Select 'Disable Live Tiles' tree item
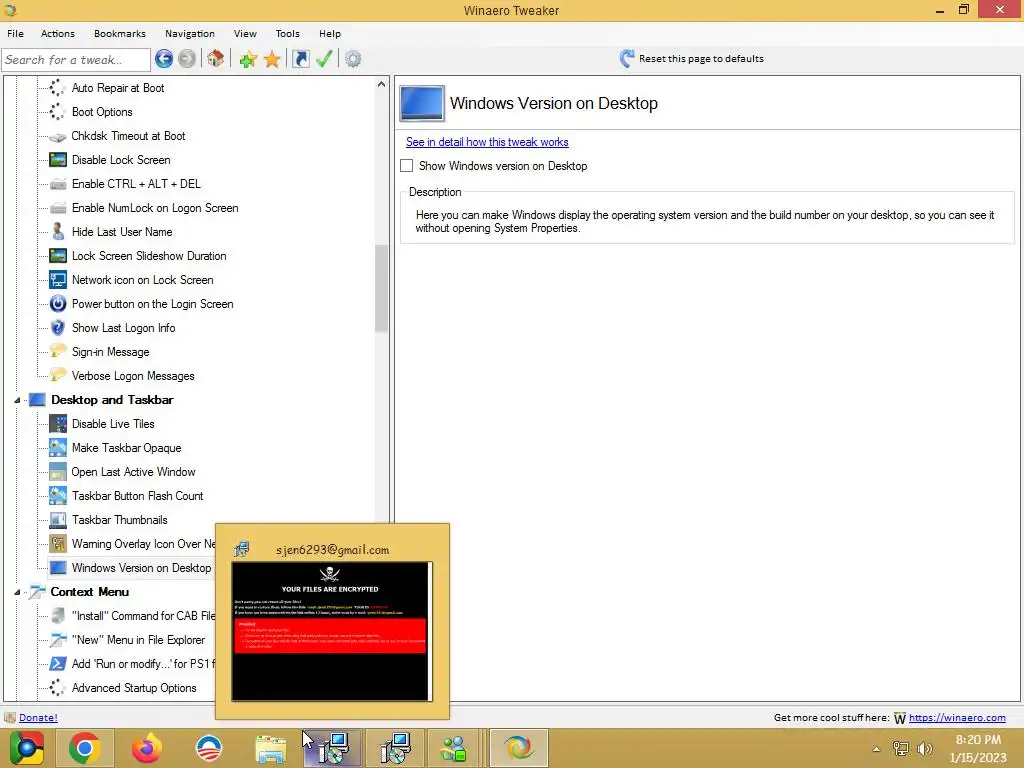The height and width of the screenshot is (768, 1024). pos(113,424)
